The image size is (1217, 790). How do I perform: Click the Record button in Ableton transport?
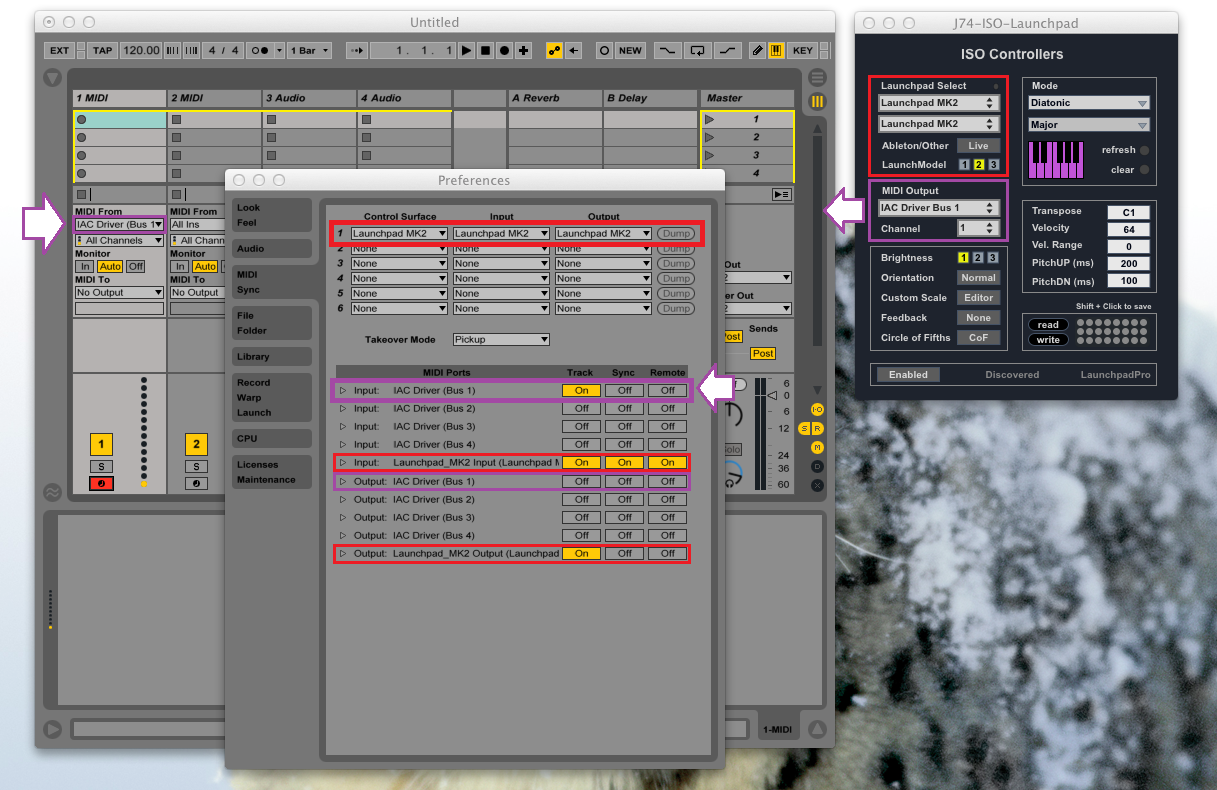click(x=504, y=50)
